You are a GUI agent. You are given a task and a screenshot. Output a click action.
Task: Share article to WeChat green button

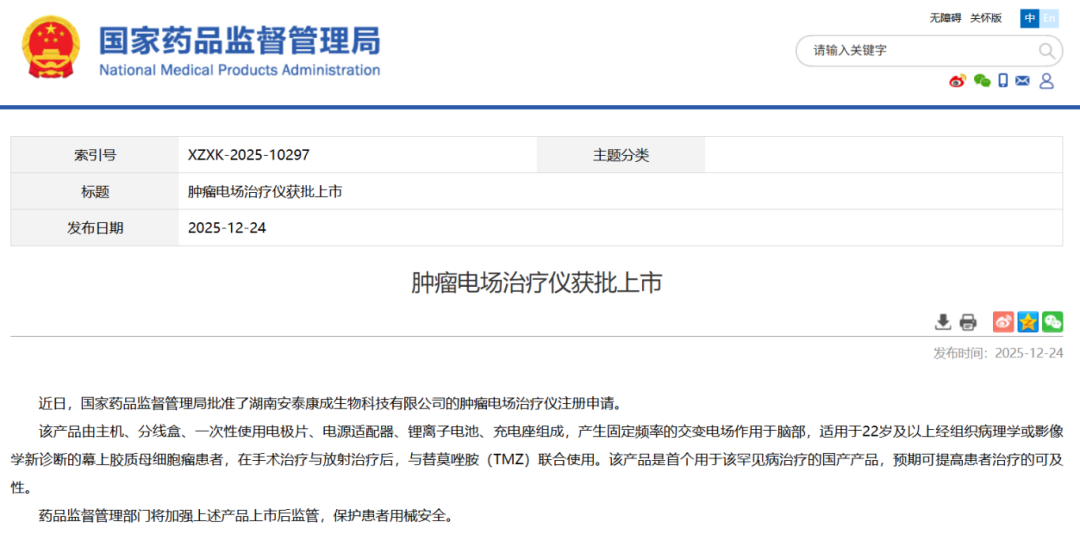click(x=1052, y=322)
